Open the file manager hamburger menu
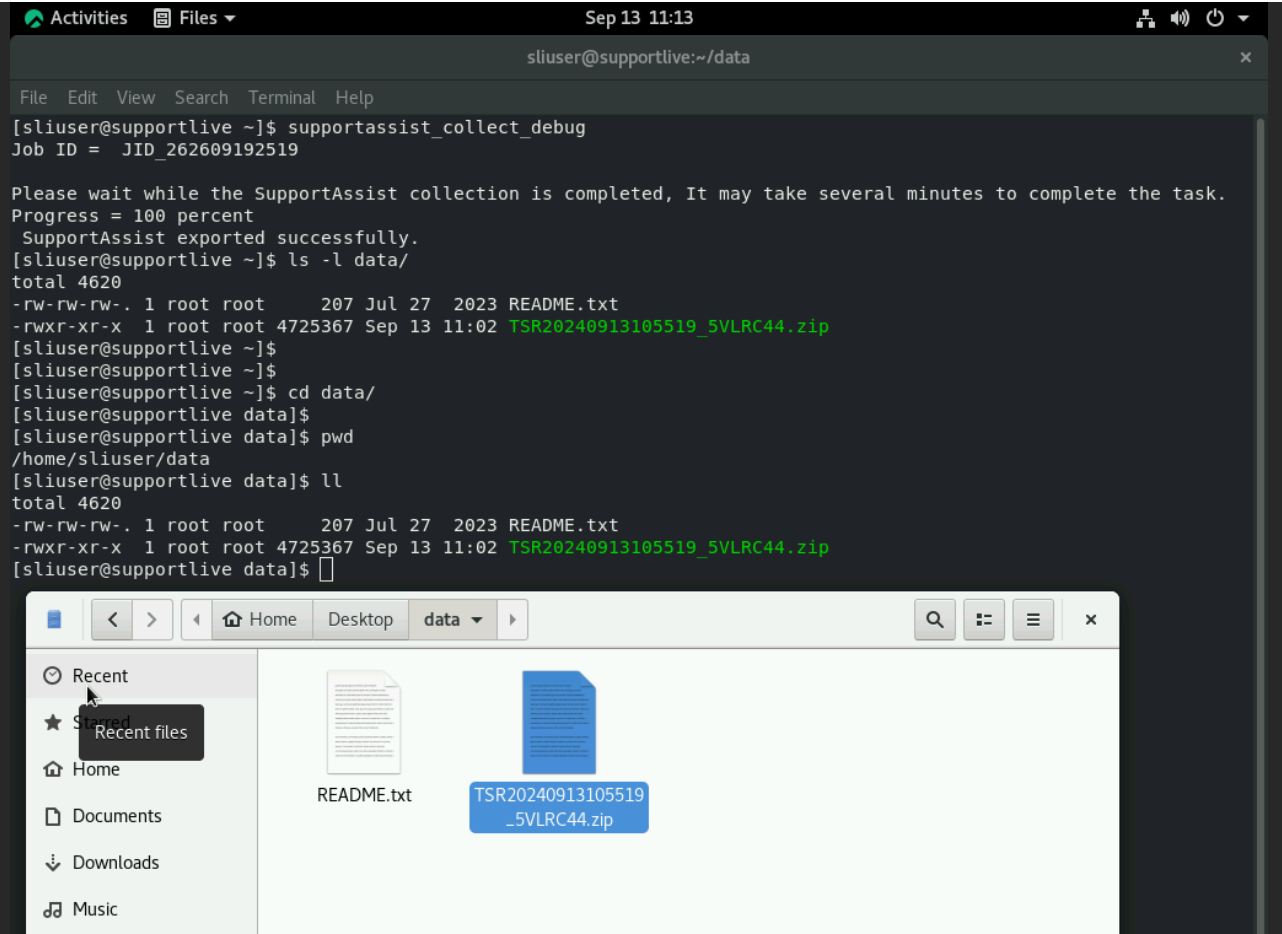The height and width of the screenshot is (934, 1282). click(1033, 619)
